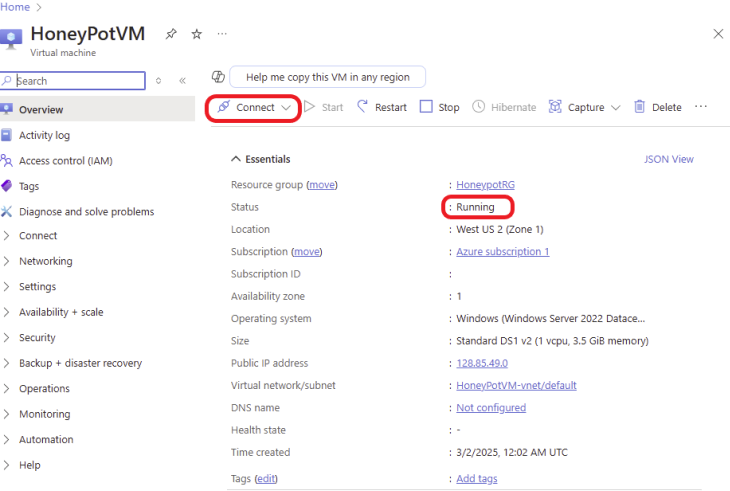The width and height of the screenshot is (730, 491).
Task: Open HoneyPotVM-vnet/default network link
Action: 516,386
